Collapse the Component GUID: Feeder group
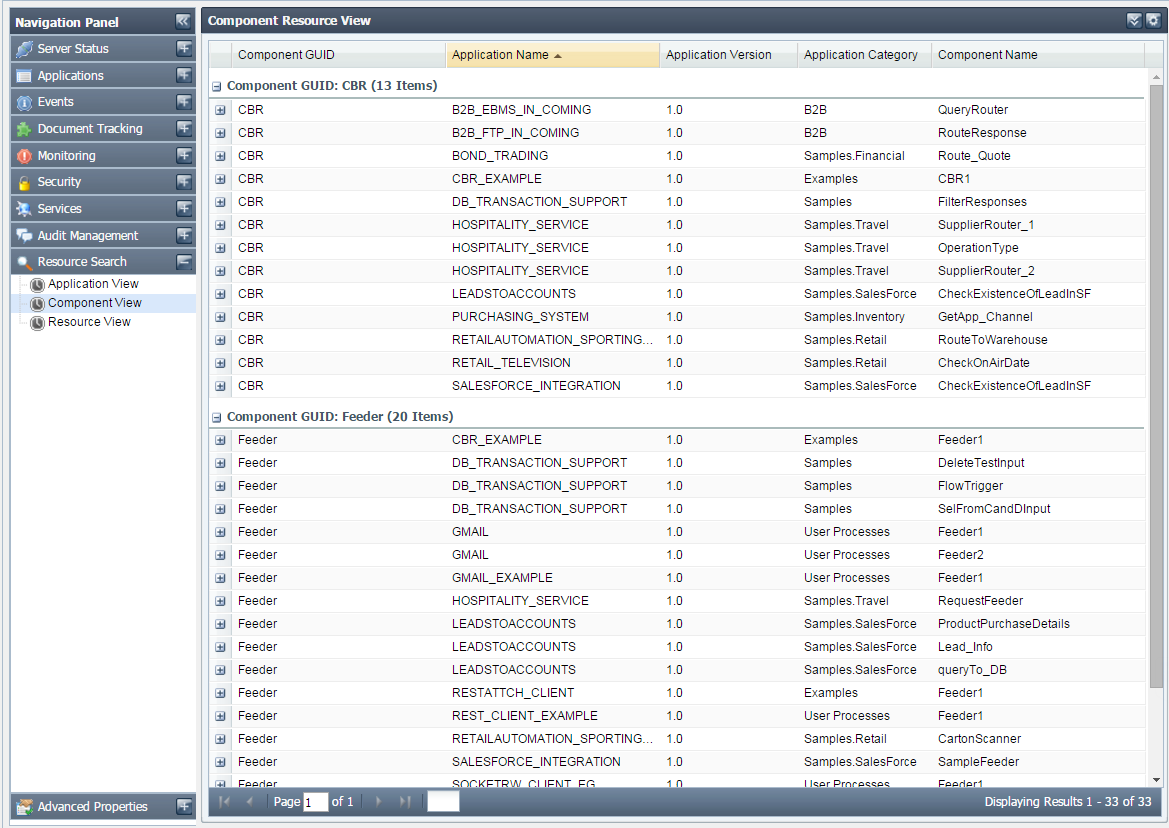The image size is (1169, 828). click(x=217, y=417)
